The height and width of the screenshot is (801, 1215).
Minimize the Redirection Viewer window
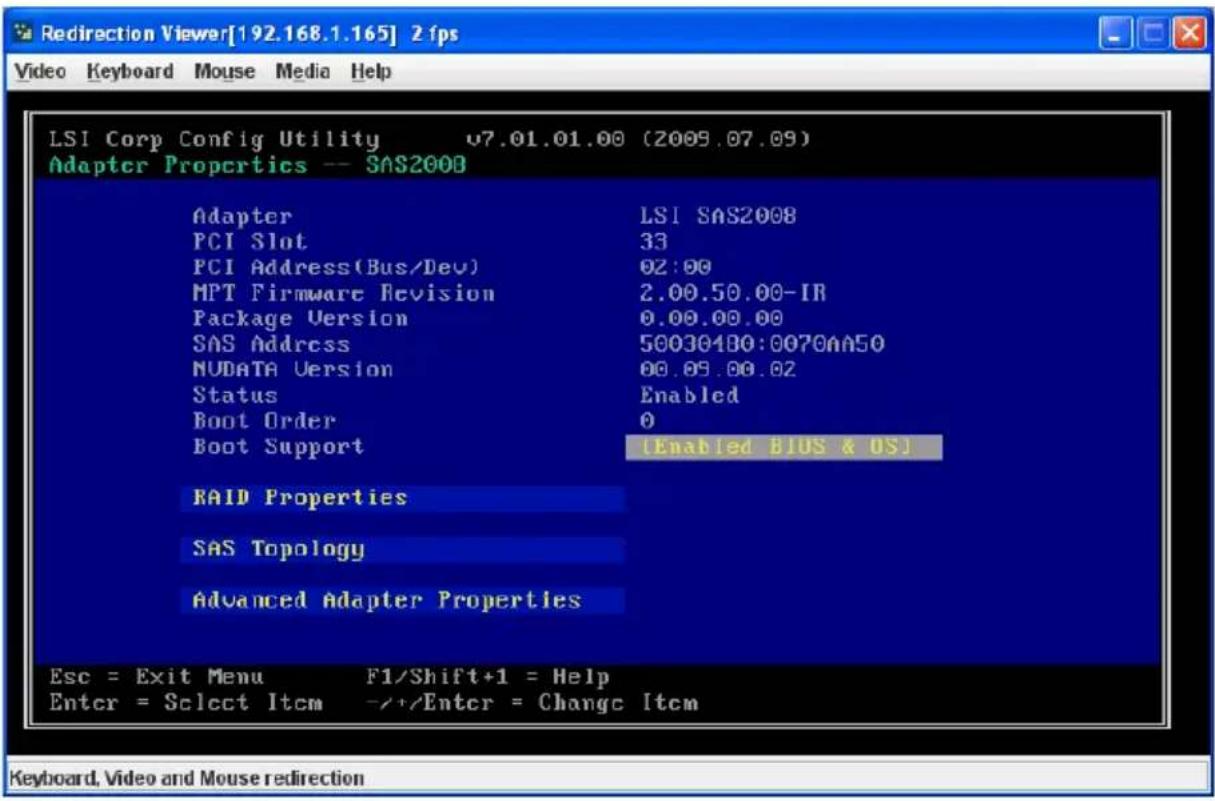(x=1118, y=34)
